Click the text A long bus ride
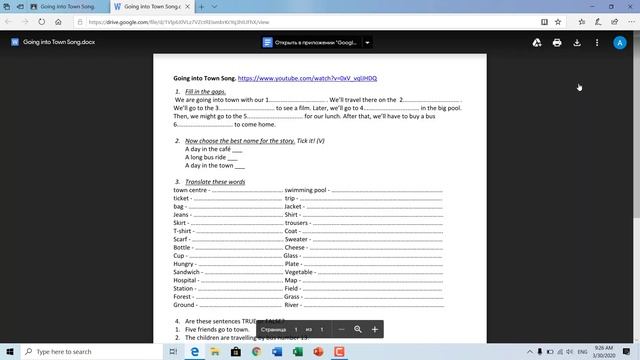This screenshot has height=360, width=640. (205, 157)
